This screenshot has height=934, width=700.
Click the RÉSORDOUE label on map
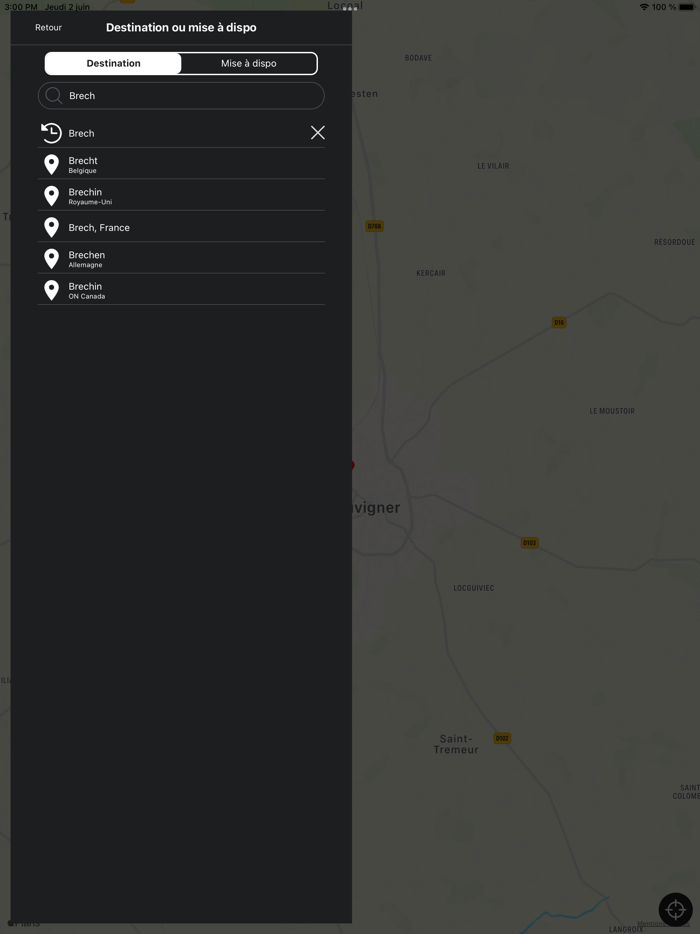coord(674,242)
